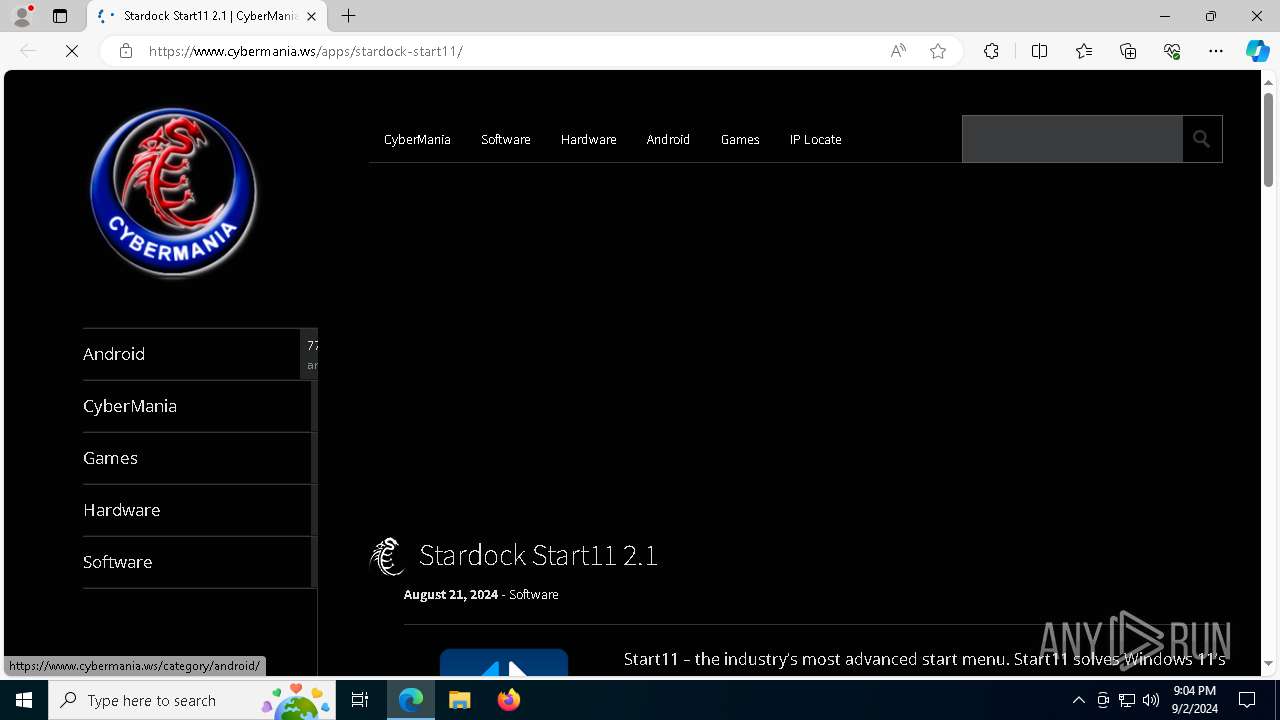This screenshot has width=1280, height=720.
Task: Click the August 21, 2024 date
Action: click(451, 594)
